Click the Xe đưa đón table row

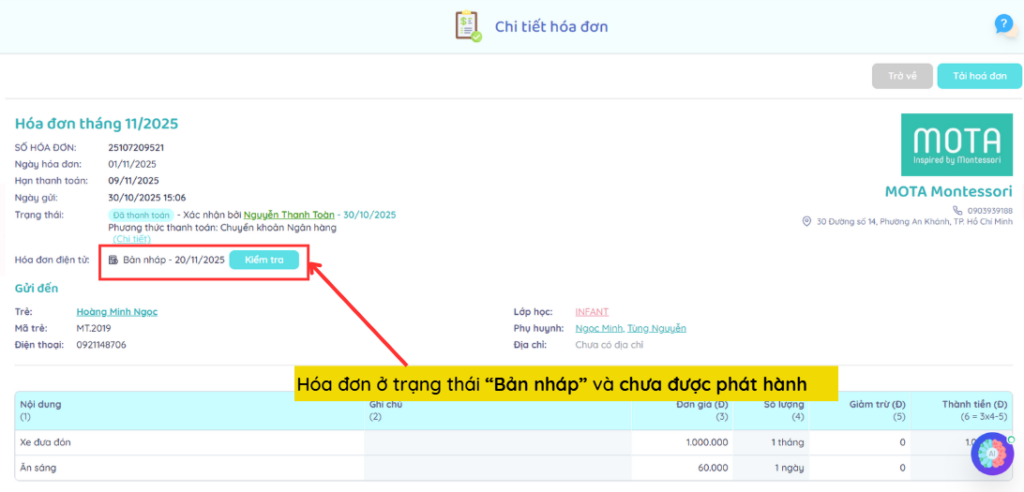(x=190, y=442)
